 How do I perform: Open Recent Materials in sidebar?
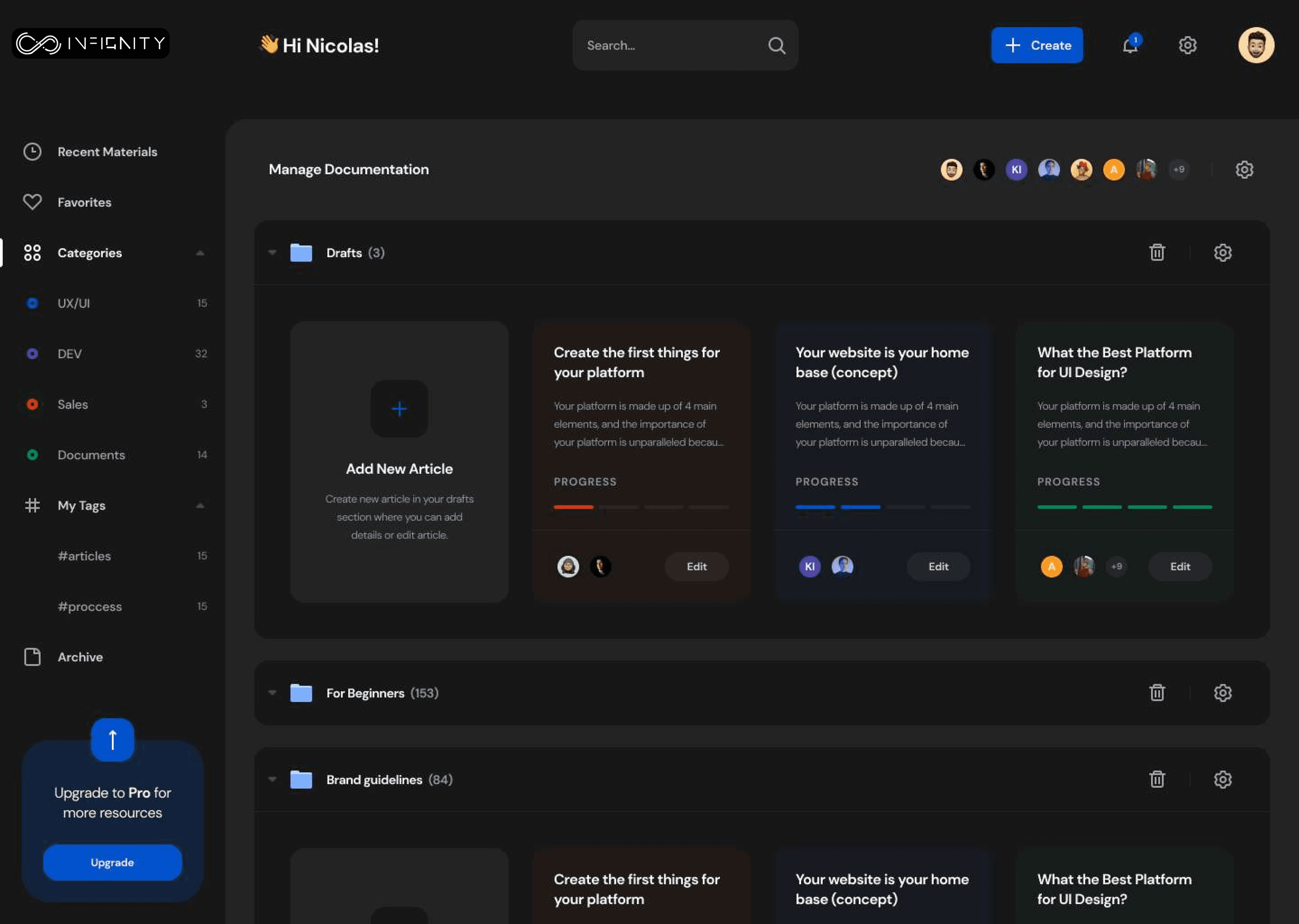107,152
